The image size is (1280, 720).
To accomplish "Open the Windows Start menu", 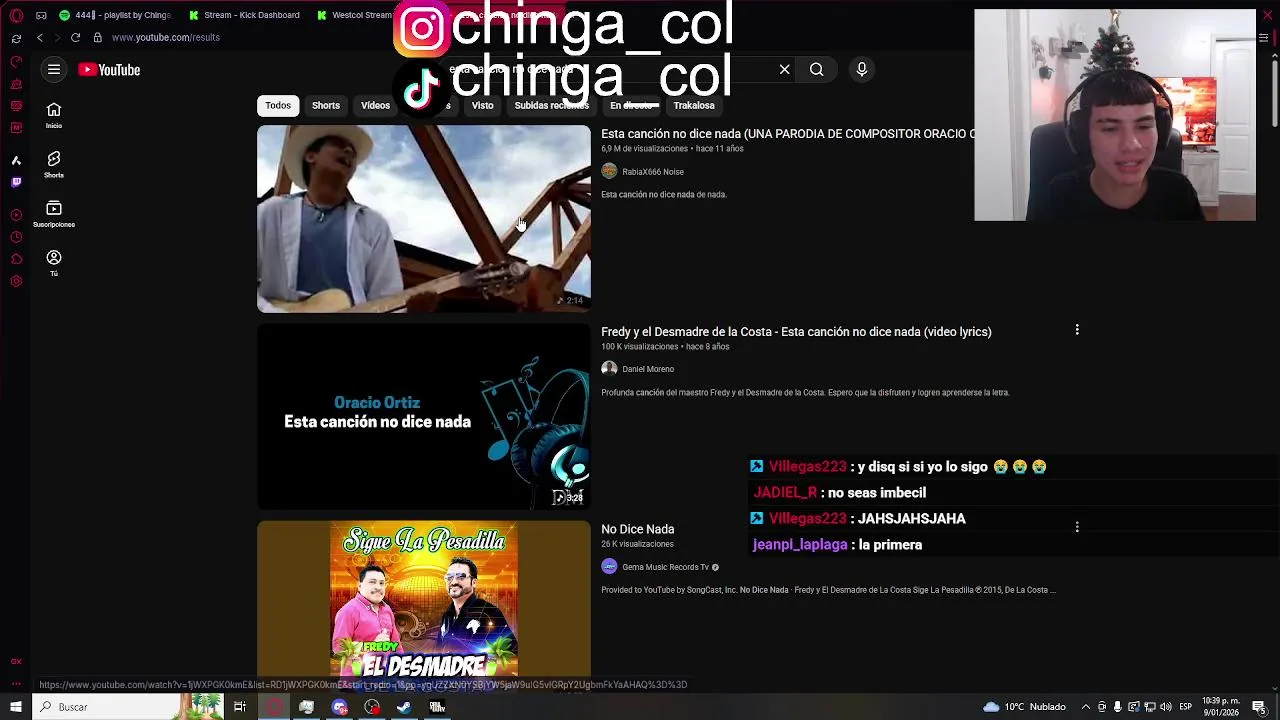I will click(16, 707).
